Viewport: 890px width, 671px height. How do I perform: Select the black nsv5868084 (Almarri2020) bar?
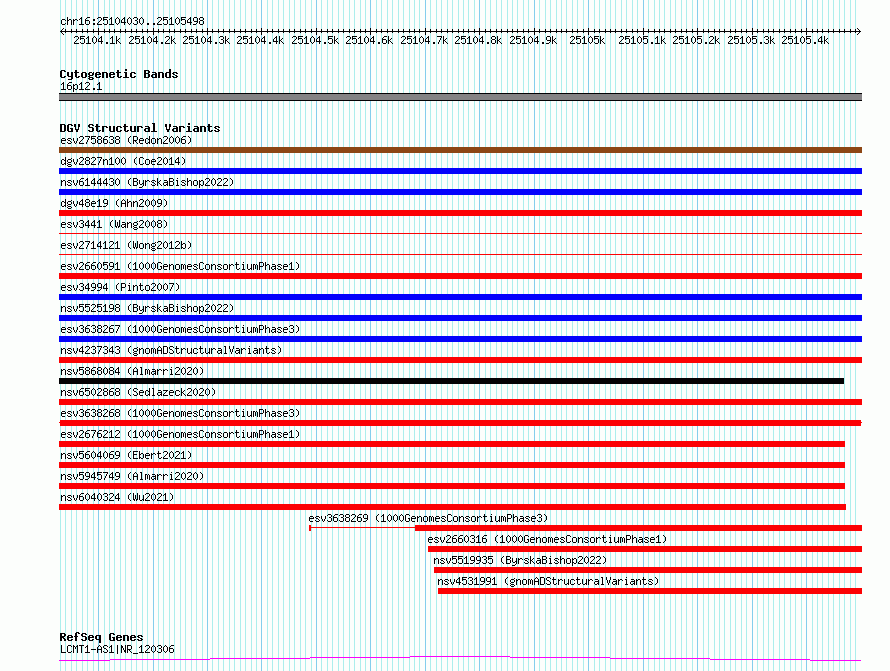[x=451, y=381]
